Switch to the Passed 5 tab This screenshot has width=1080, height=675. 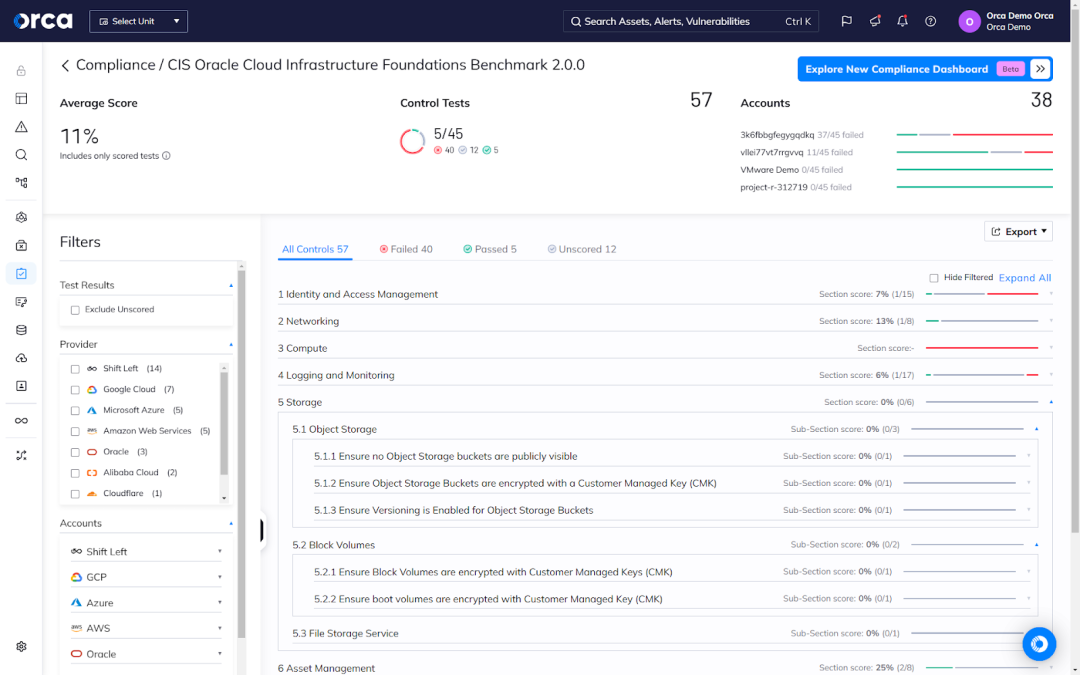[x=490, y=249]
